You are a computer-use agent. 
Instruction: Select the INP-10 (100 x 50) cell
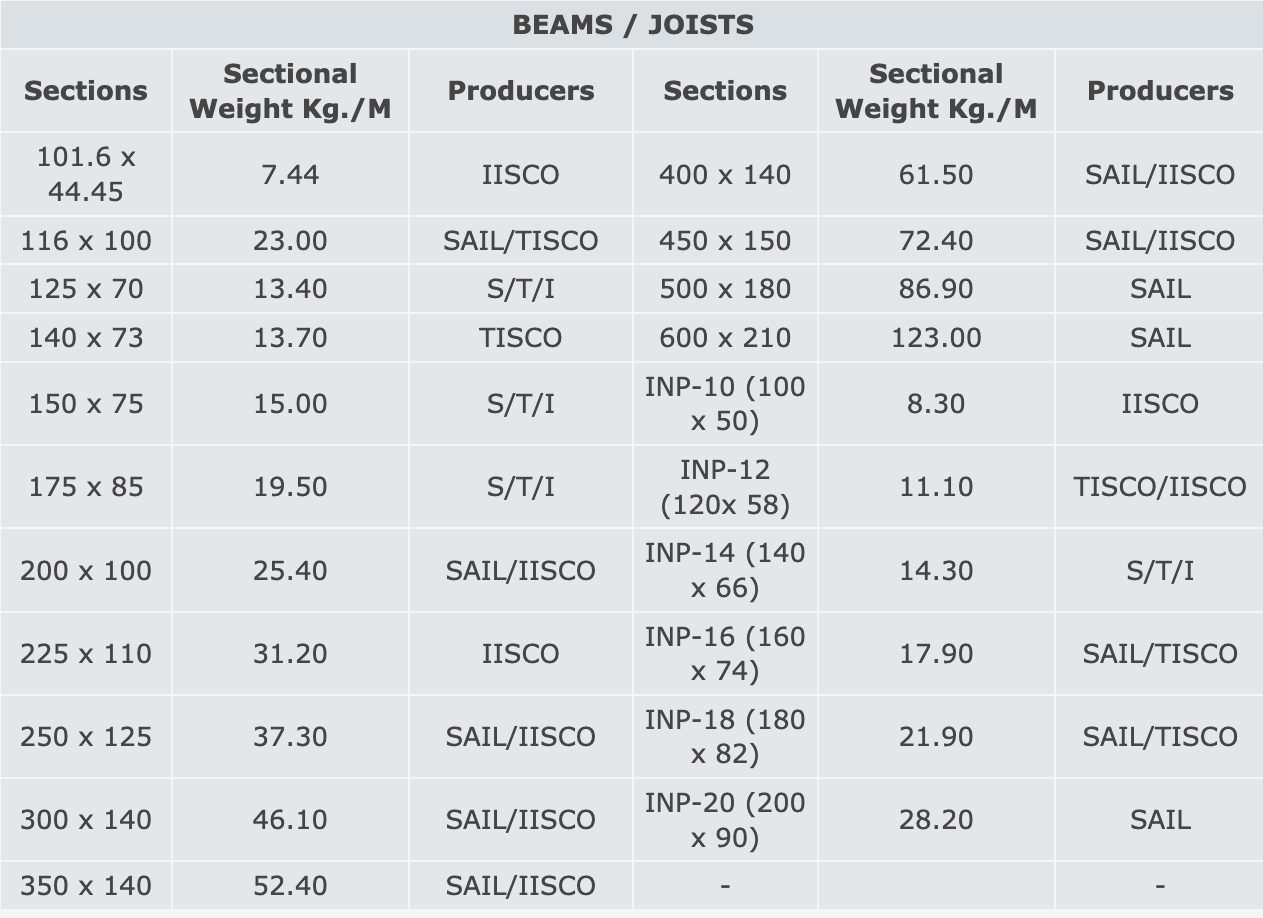(724, 404)
